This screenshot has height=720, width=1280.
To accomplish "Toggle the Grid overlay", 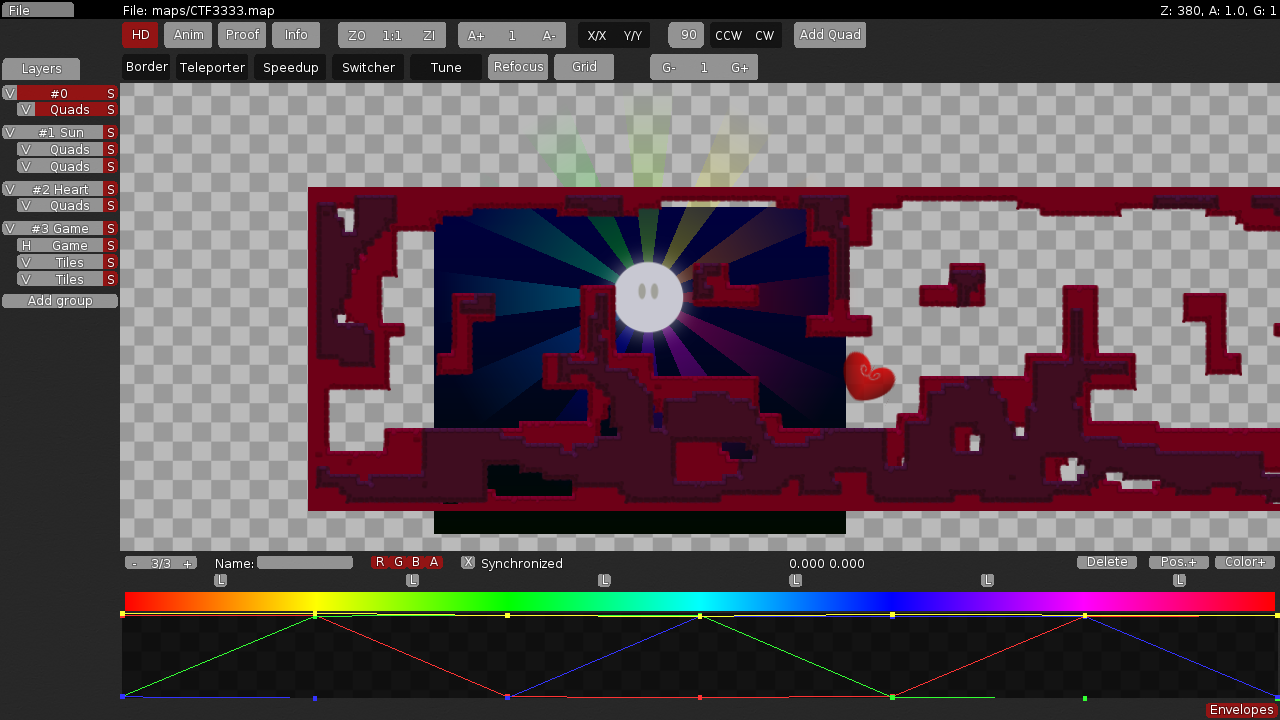I will coord(584,67).
